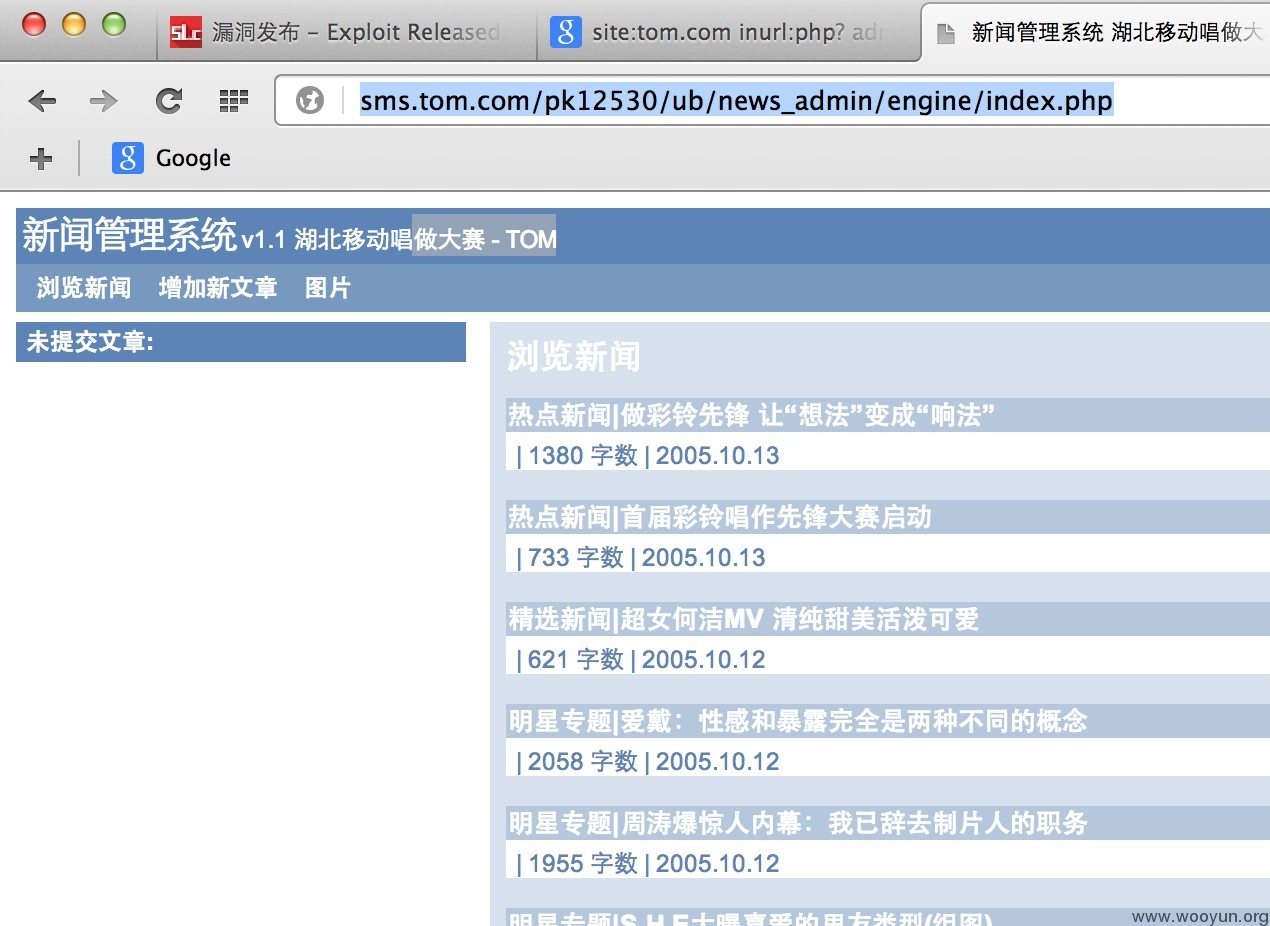Click '2058 字数 | 2005.10.12' info line
Screen dimensions: 1270x926
pos(647,761)
